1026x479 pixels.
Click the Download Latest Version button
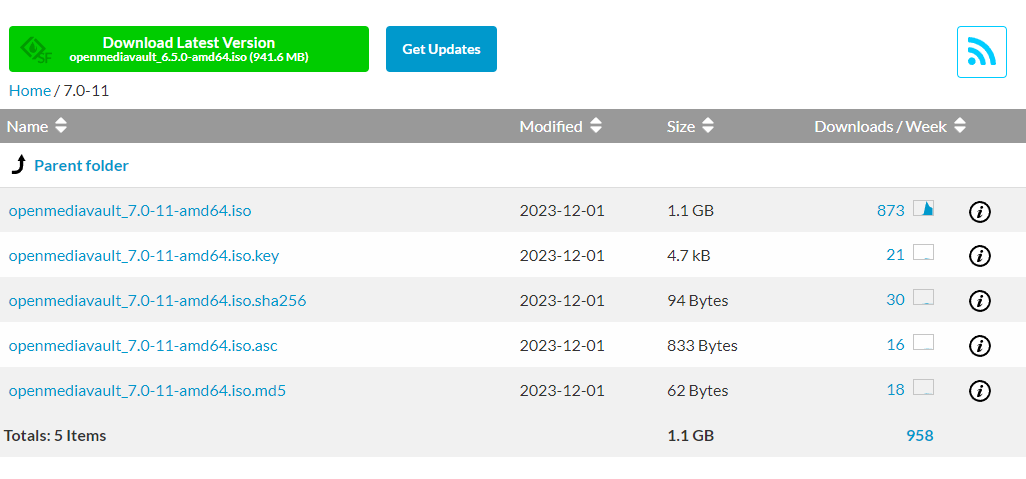click(x=188, y=49)
